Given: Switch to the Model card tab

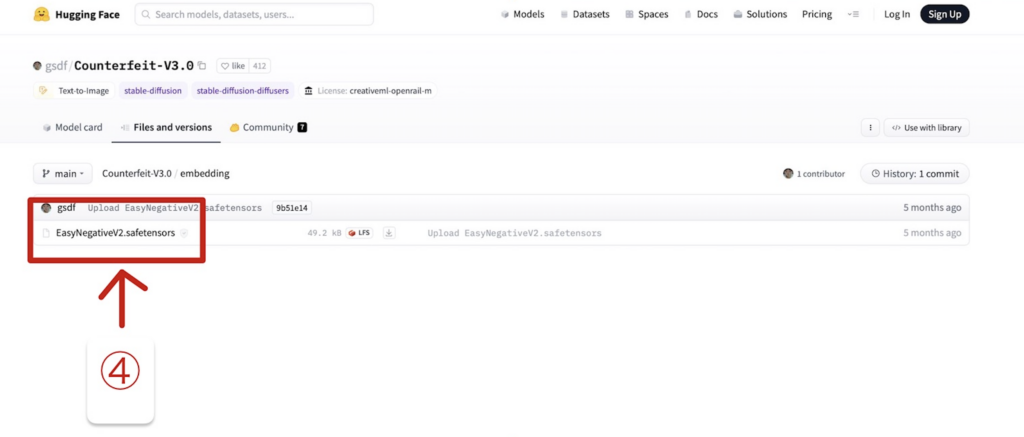Looking at the screenshot, I should [x=72, y=127].
